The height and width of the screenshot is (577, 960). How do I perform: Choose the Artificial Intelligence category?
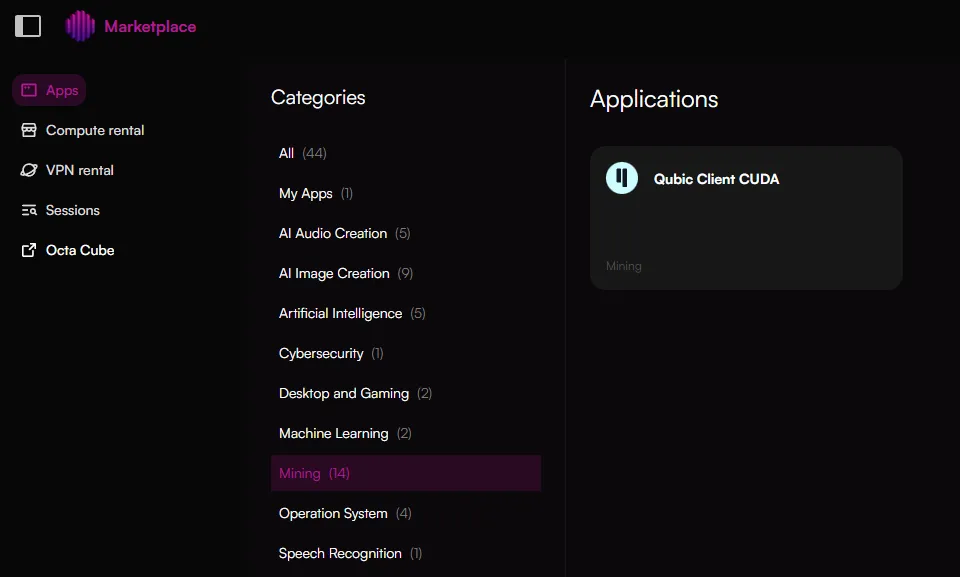(x=406, y=313)
